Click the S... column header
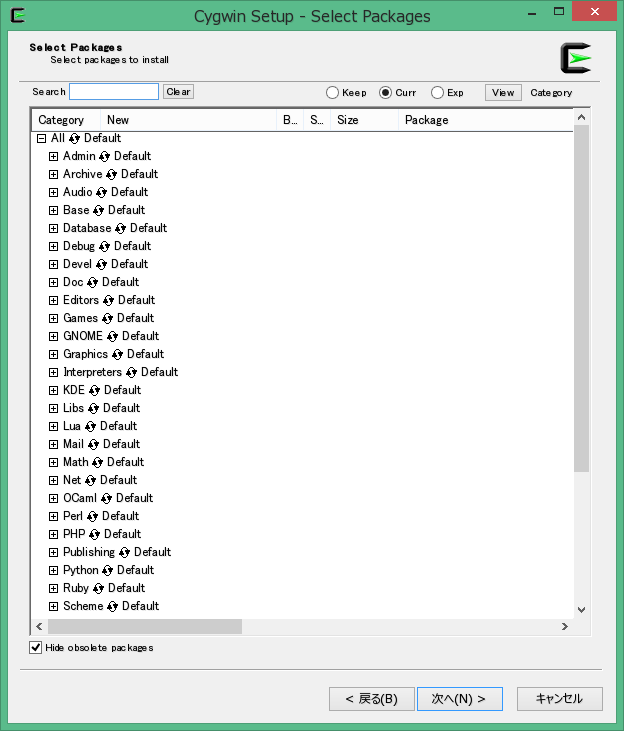624x731 pixels. 317,120
